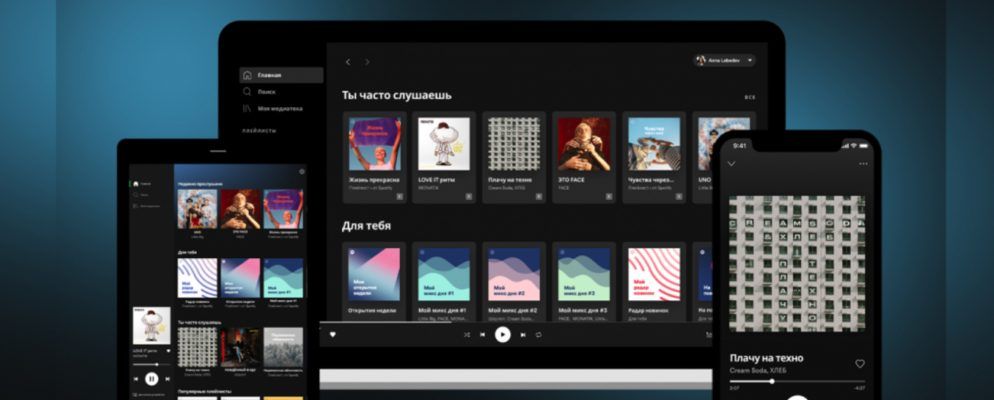994x400 pixels.
Task: Click the small icon on Жизнь прекрасна card
Action: (399, 197)
